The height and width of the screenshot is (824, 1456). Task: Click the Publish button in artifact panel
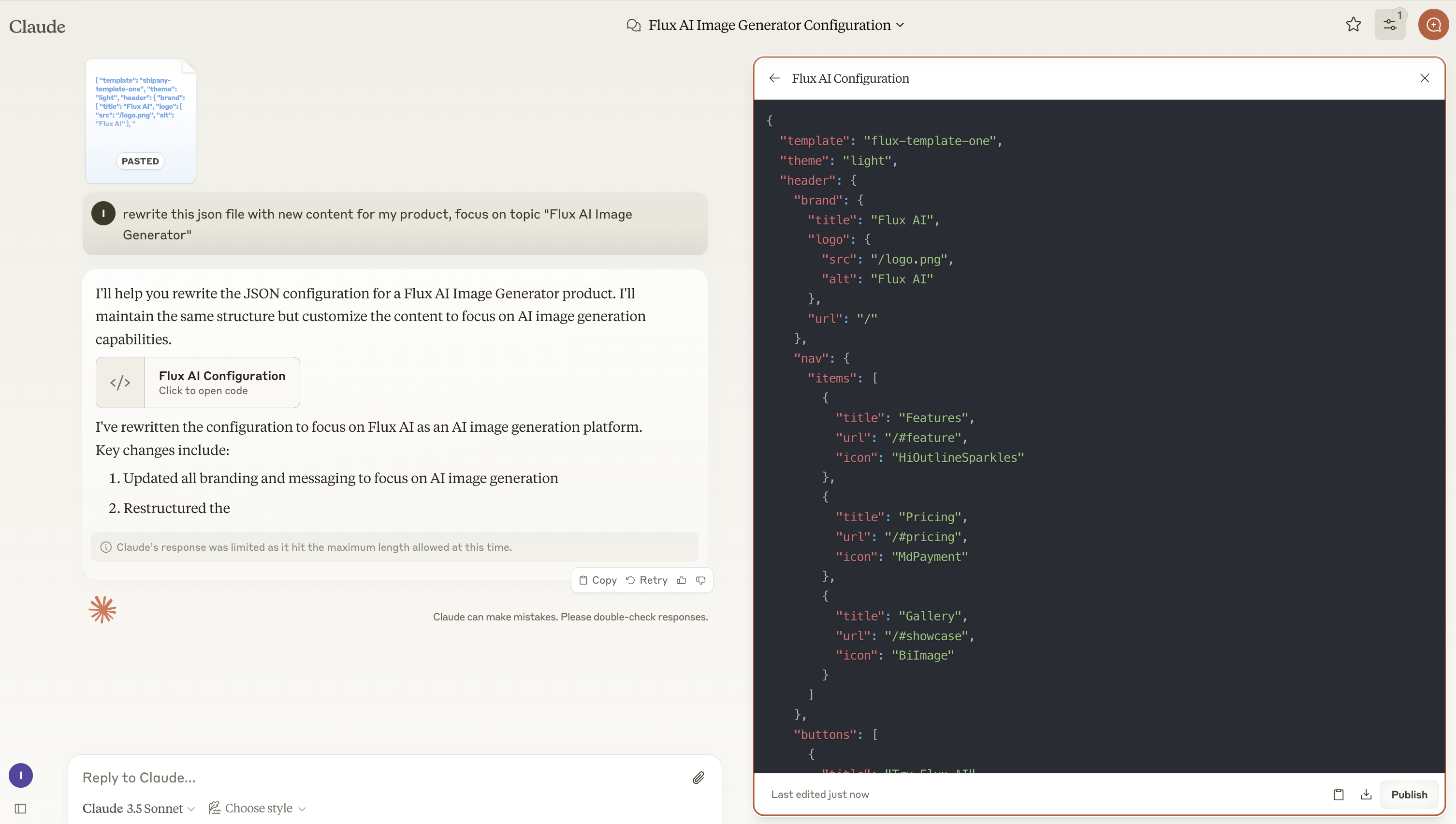[x=1409, y=794]
